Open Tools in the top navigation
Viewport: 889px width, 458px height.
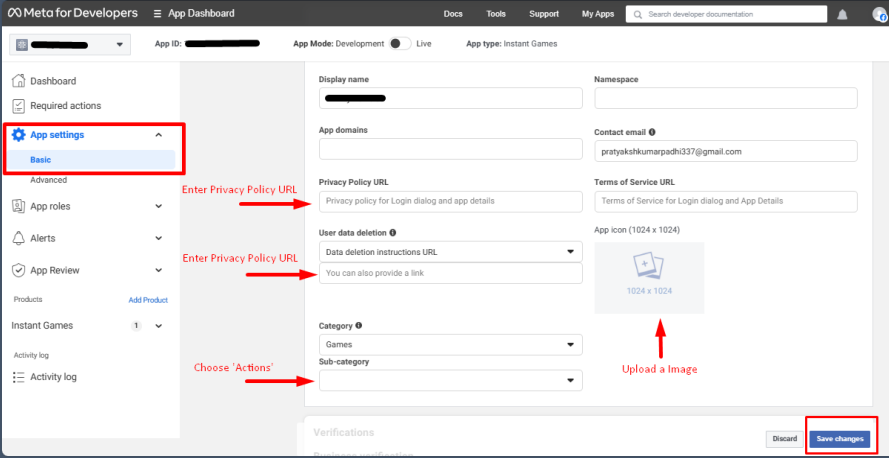[x=496, y=14]
